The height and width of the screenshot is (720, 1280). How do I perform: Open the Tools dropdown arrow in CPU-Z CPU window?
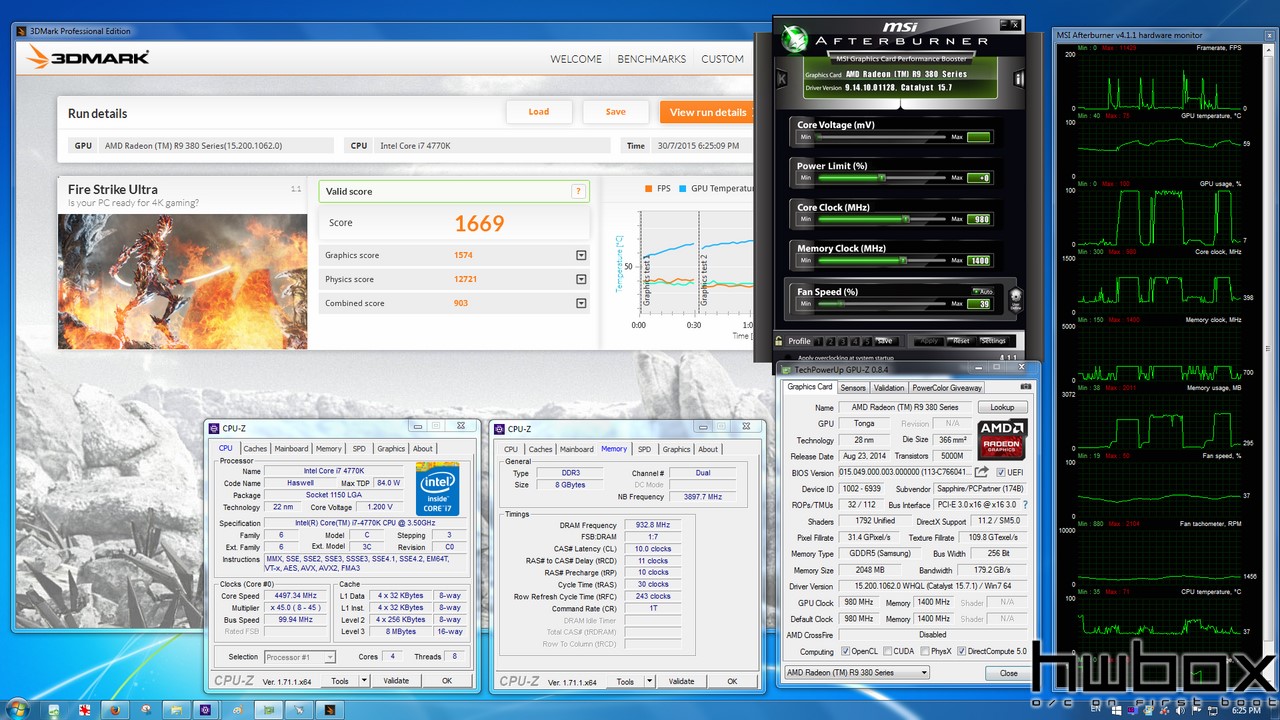[x=363, y=681]
